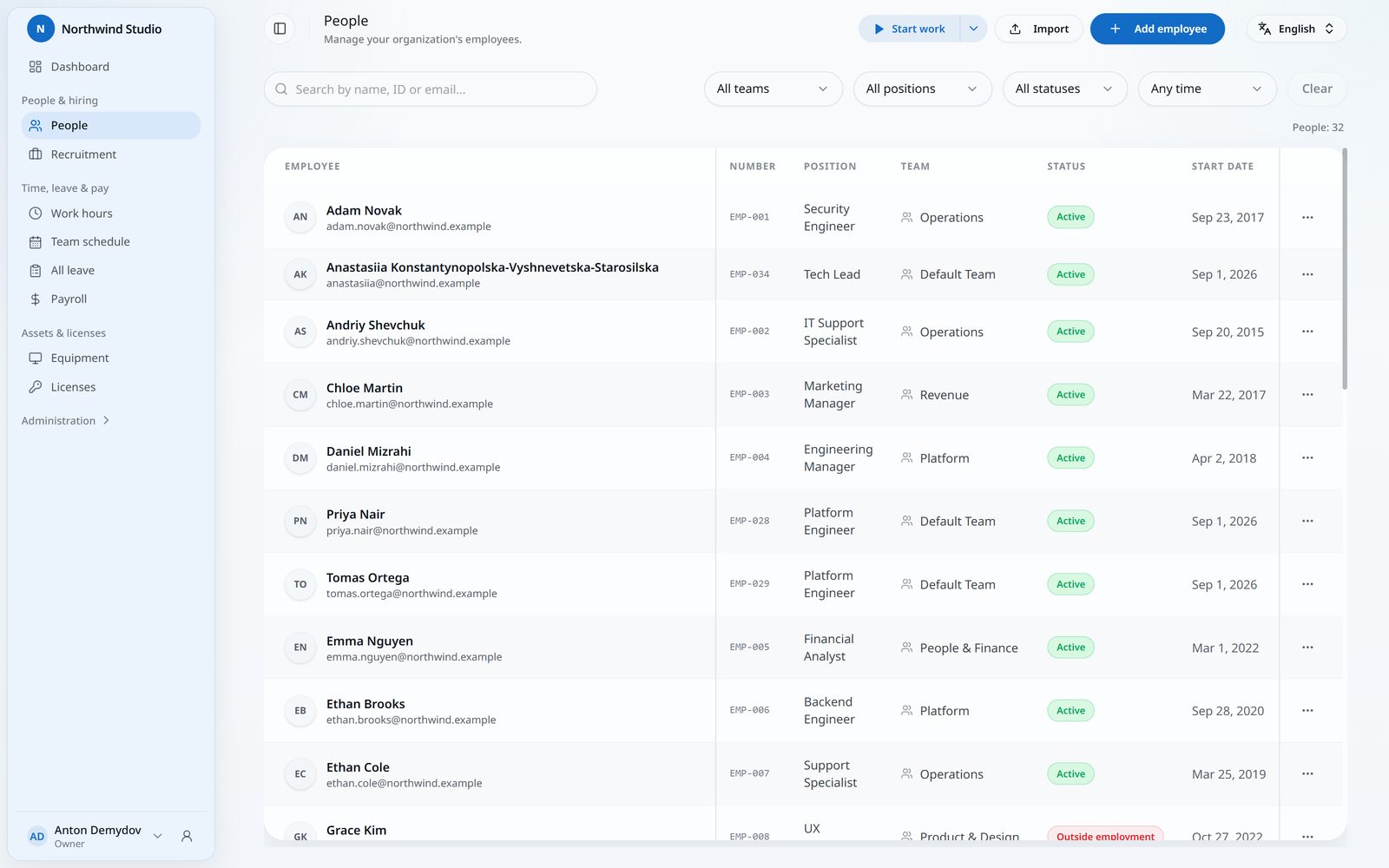Click the Import button
The width and height of the screenshot is (1389, 868).
point(1038,29)
